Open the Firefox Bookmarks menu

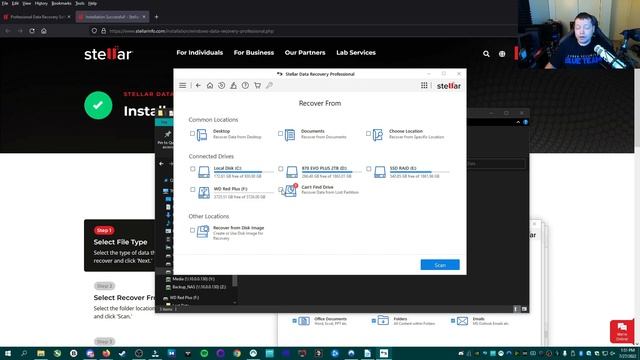(x=61, y=3)
